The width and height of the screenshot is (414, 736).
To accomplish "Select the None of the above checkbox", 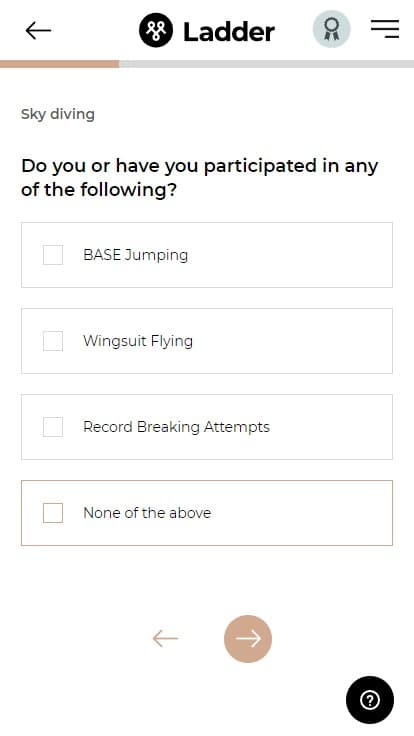I will coord(53,513).
